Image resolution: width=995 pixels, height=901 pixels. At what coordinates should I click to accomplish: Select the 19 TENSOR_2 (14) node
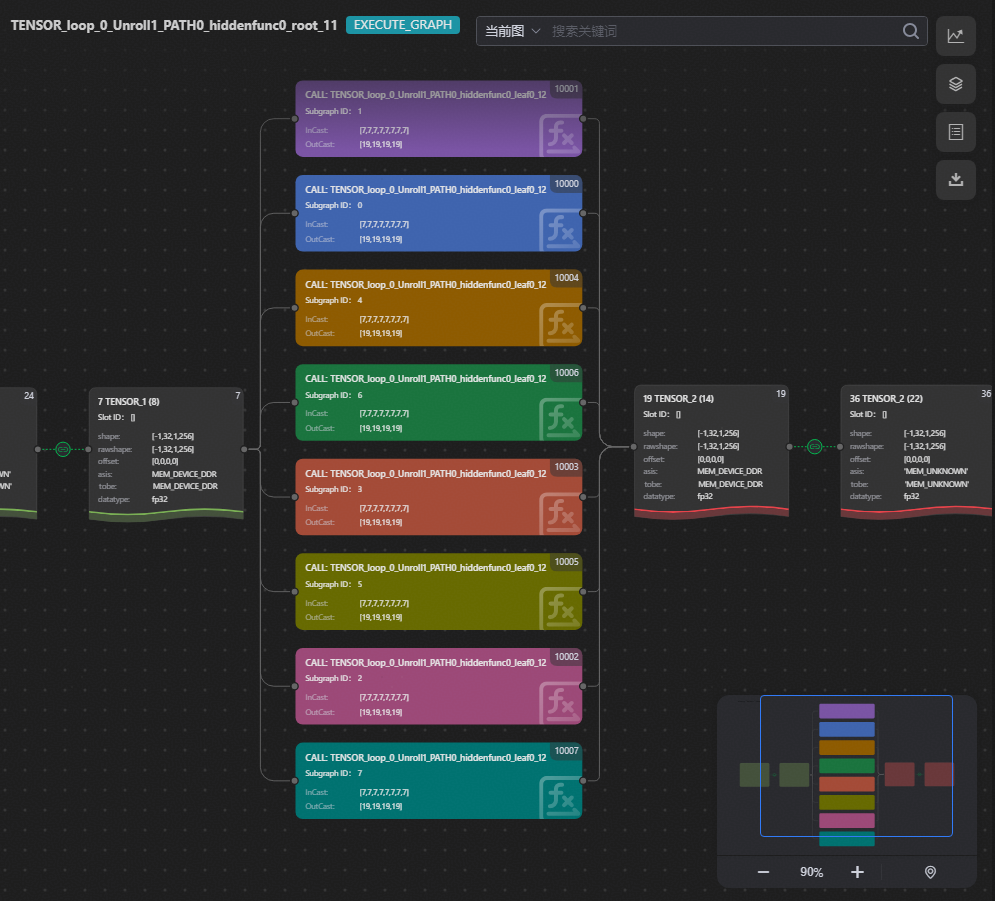click(711, 448)
